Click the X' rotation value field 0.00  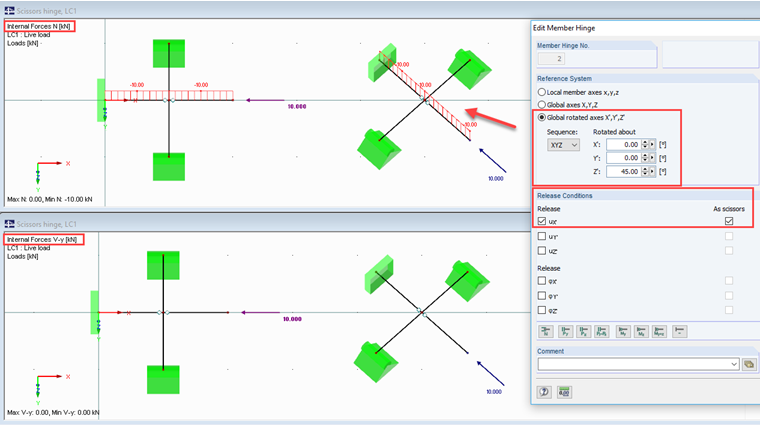point(624,144)
